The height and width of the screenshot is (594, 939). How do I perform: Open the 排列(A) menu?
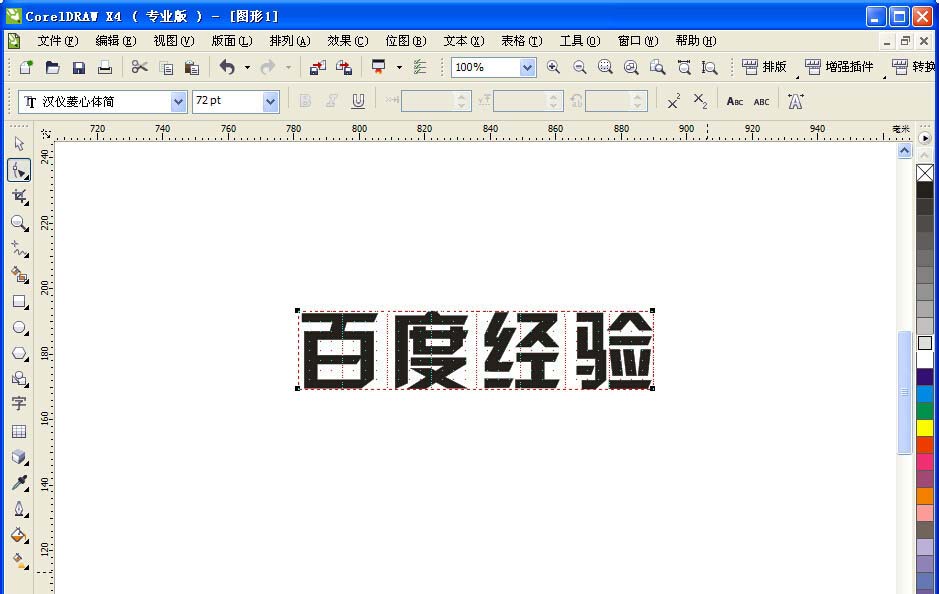[x=290, y=41]
